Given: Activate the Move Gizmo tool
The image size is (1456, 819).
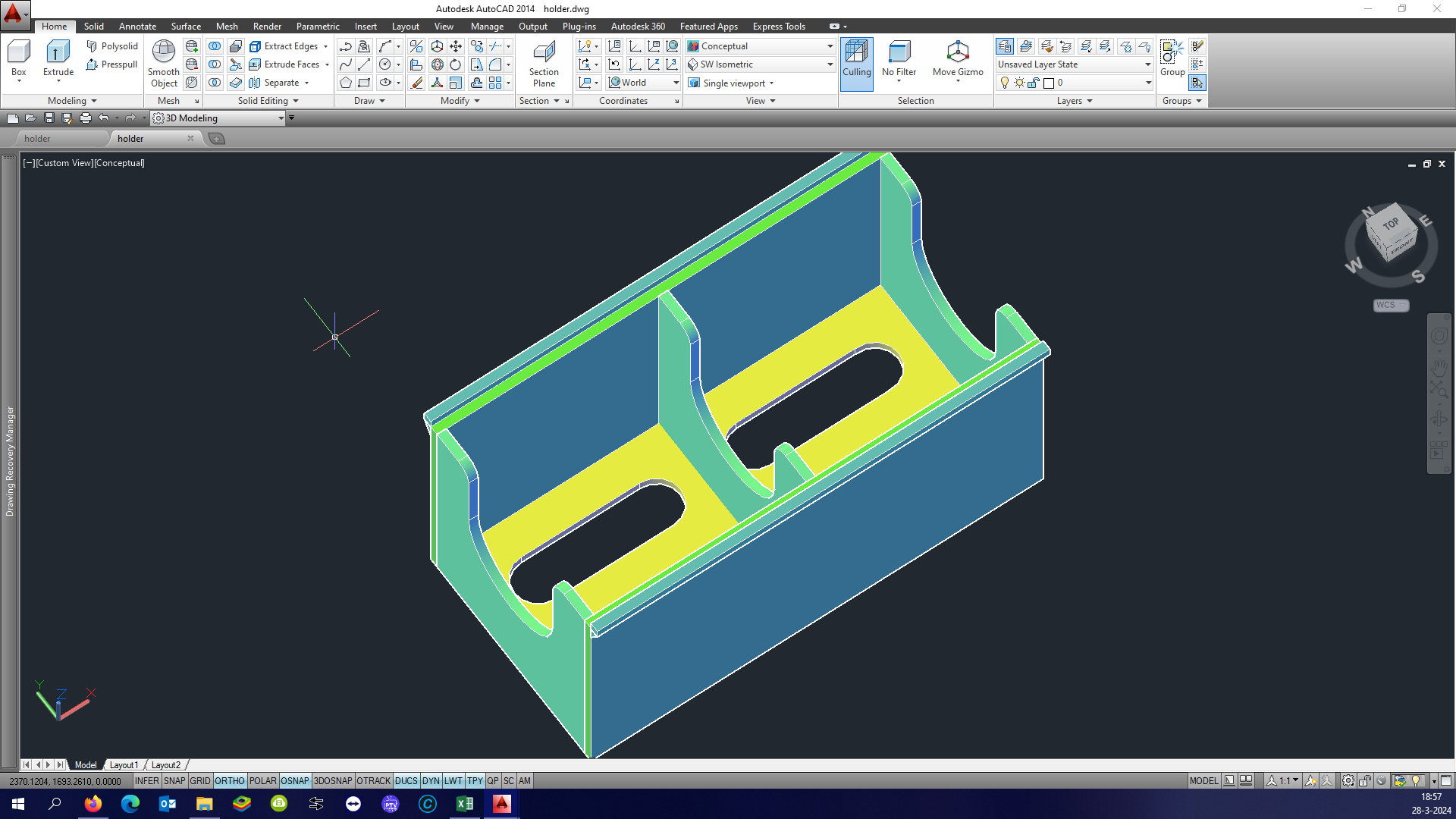Looking at the screenshot, I should tap(958, 59).
